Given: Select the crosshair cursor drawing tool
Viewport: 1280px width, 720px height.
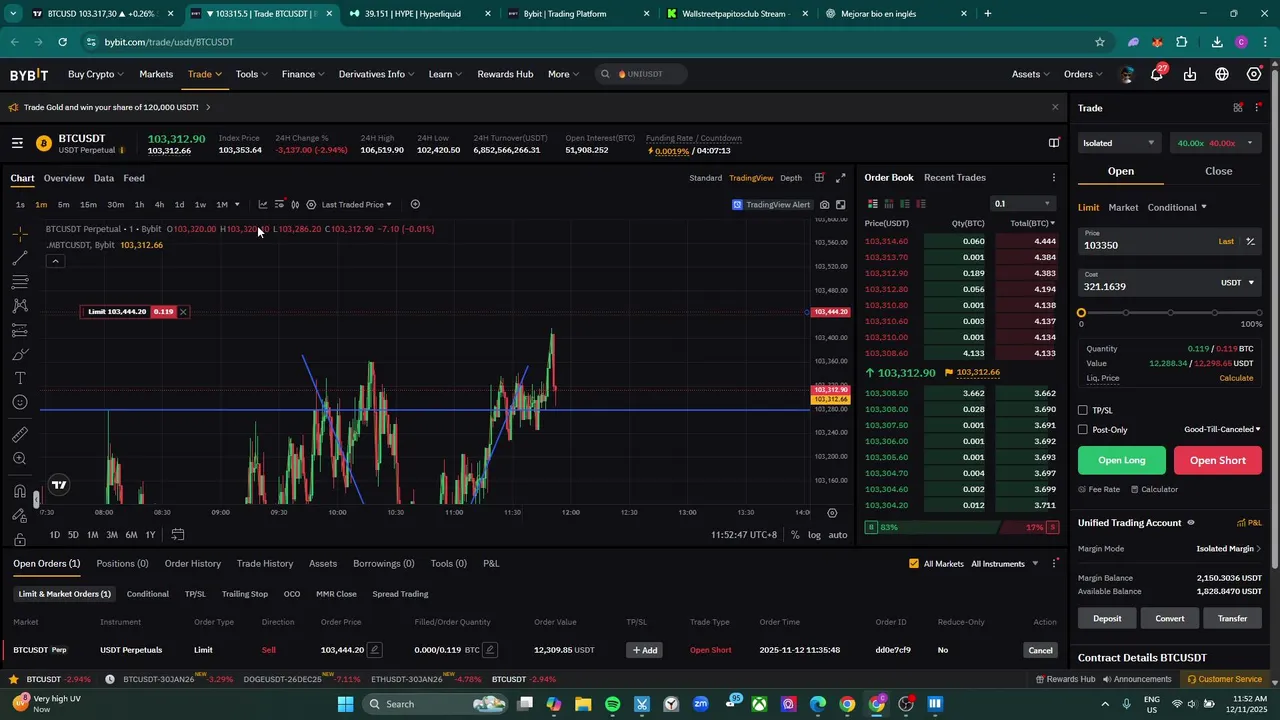Looking at the screenshot, I should [x=20, y=235].
